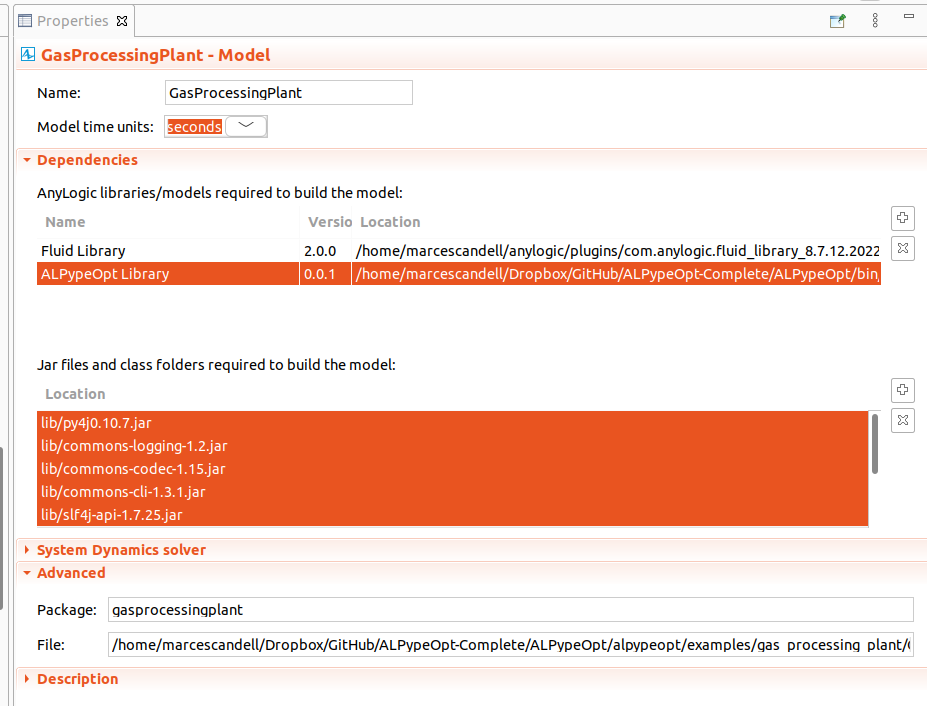Edit the Name field GasProcessingPlant
Viewport: 927px width, 706px height.
click(289, 93)
